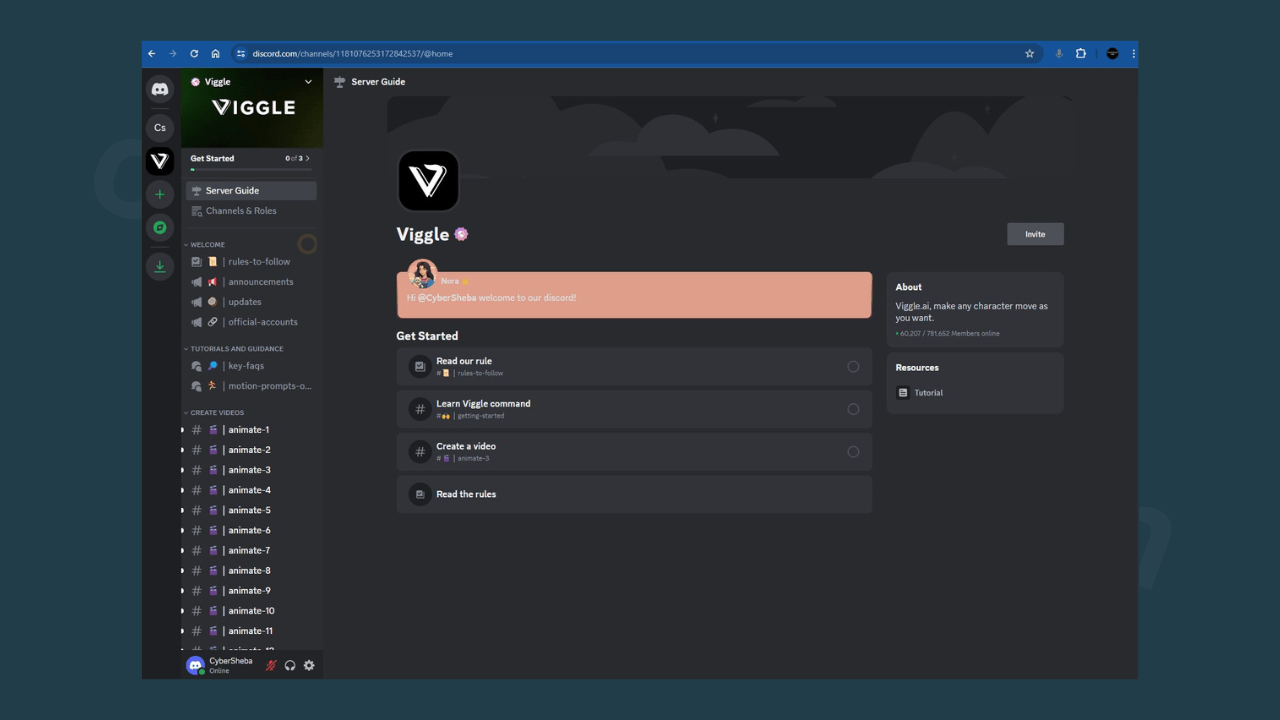Click @CyberSheba mention in welcome message
Screen dimensions: 1280x720
click(446, 298)
